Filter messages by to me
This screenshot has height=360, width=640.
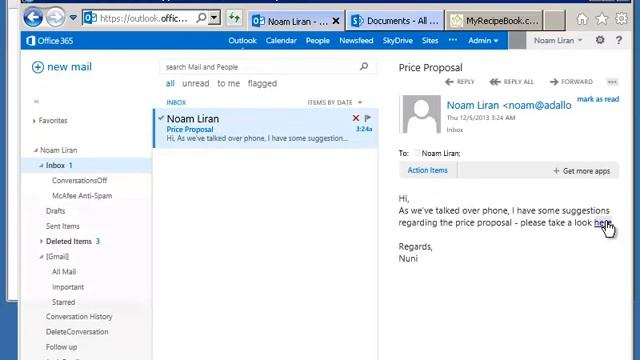pos(229,83)
